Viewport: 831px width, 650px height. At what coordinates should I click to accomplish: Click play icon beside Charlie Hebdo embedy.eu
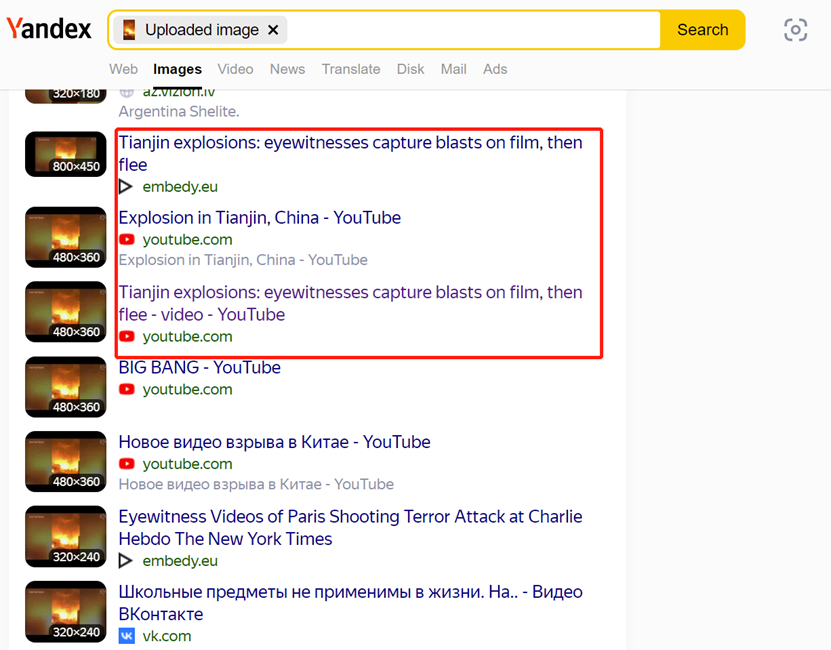[x=126, y=561]
